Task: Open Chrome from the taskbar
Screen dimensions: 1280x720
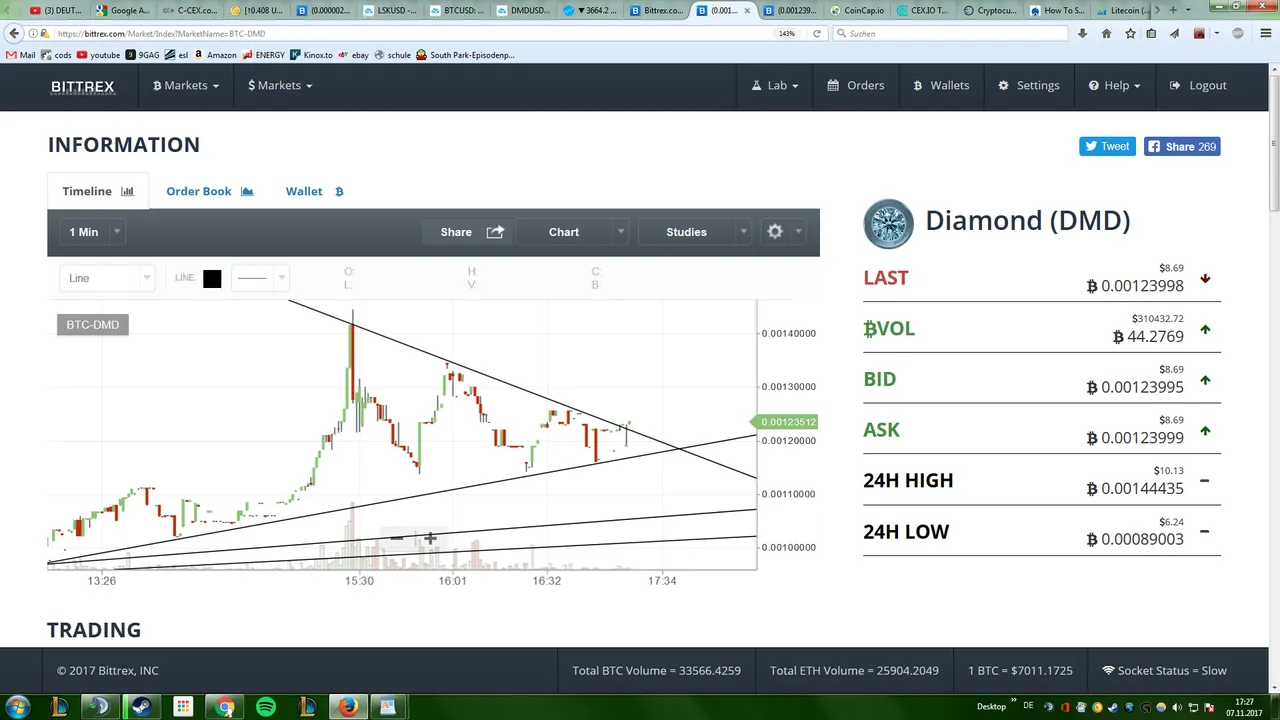Action: pos(224,707)
